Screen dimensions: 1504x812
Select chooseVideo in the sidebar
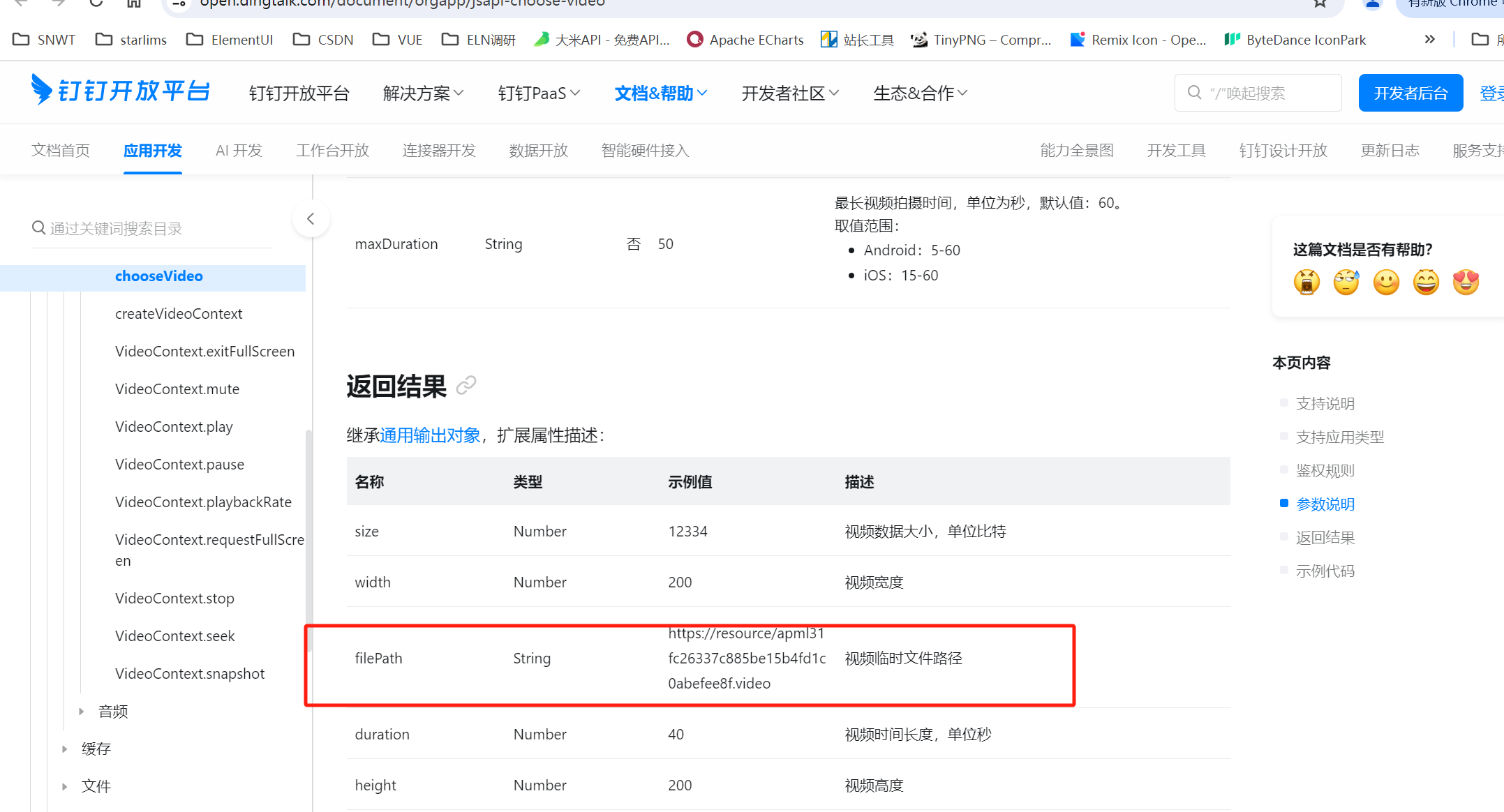153,276
